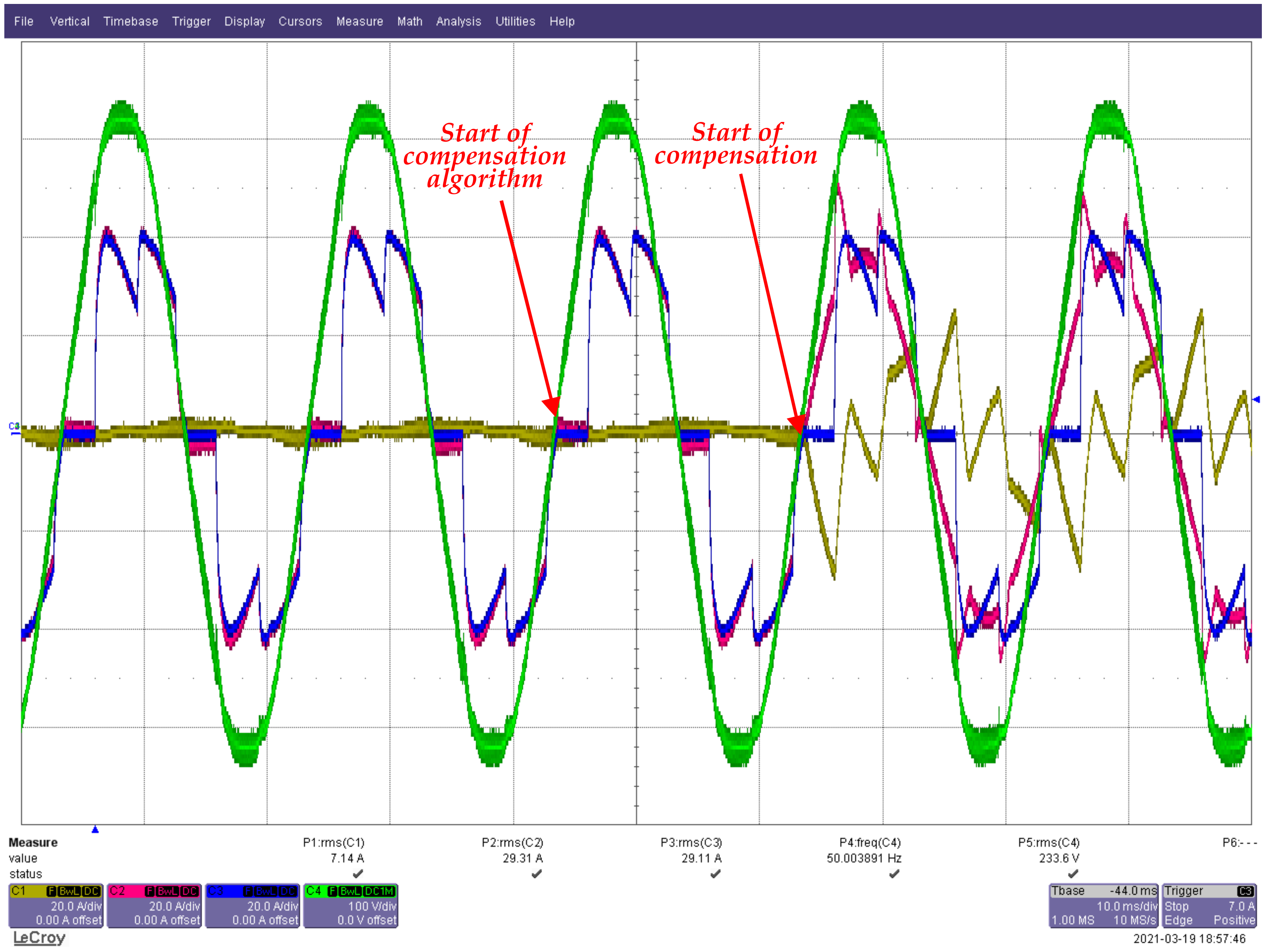
Task: Open the Tbase timebase descriptor box
Action: click(1103, 906)
